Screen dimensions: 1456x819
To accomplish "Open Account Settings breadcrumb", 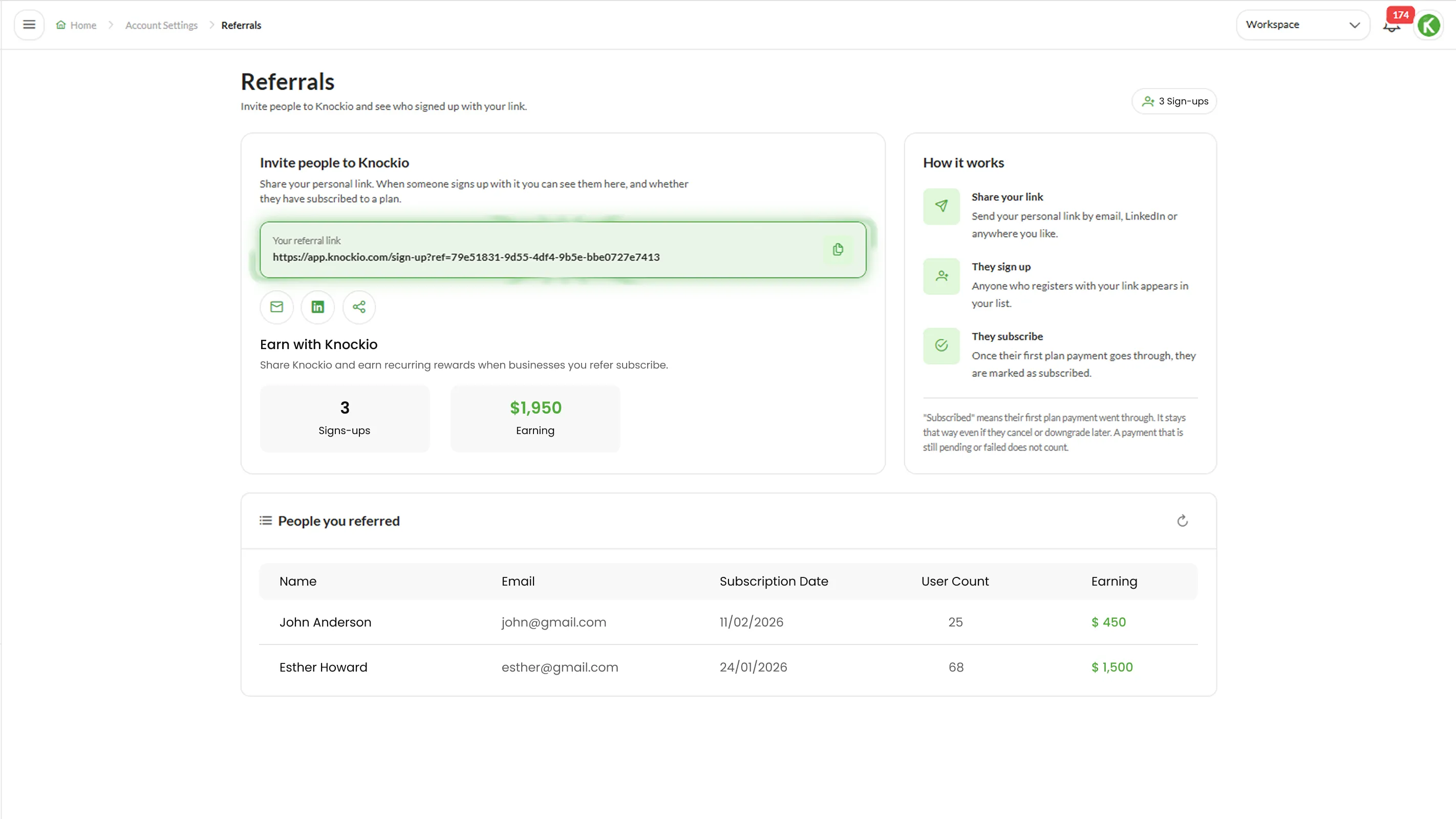I will coord(161,26).
